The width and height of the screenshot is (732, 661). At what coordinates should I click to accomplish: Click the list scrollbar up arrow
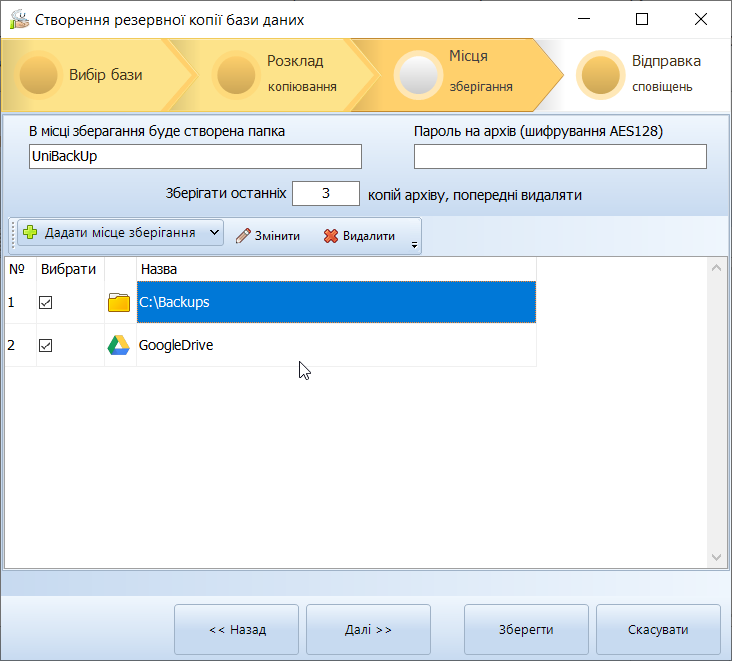tap(717, 268)
